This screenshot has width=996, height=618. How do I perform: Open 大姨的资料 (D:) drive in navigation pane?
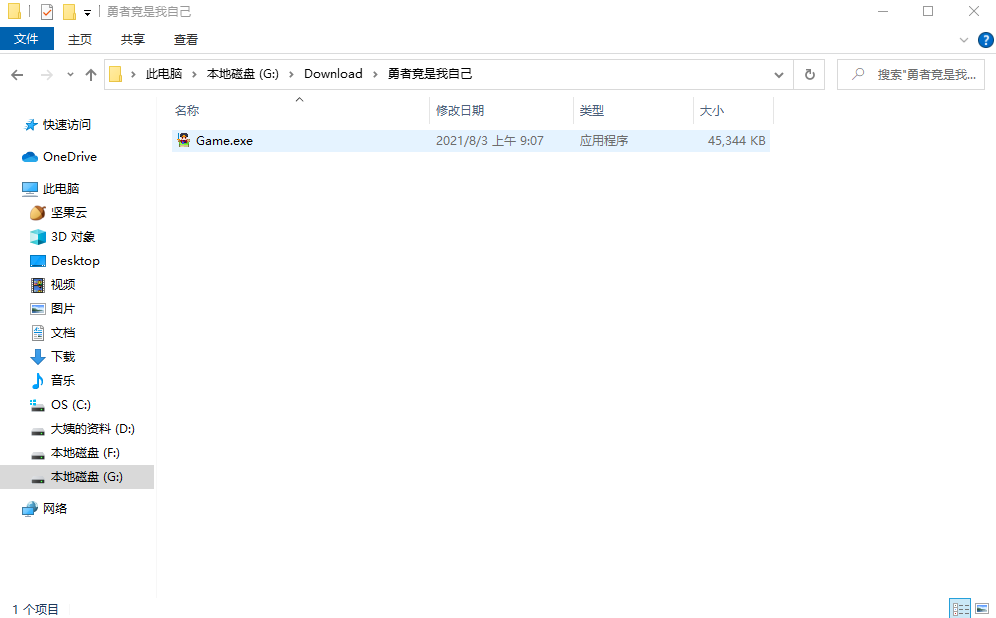point(93,429)
